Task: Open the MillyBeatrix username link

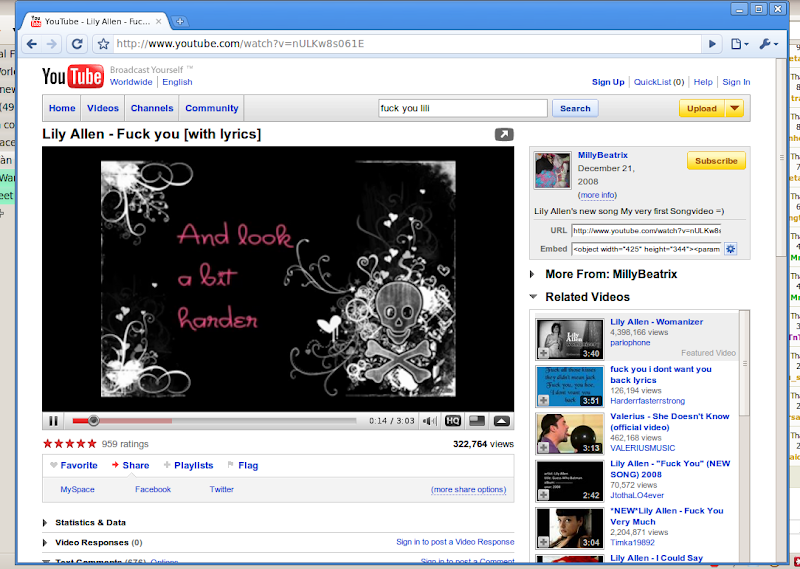Action: click(603, 155)
